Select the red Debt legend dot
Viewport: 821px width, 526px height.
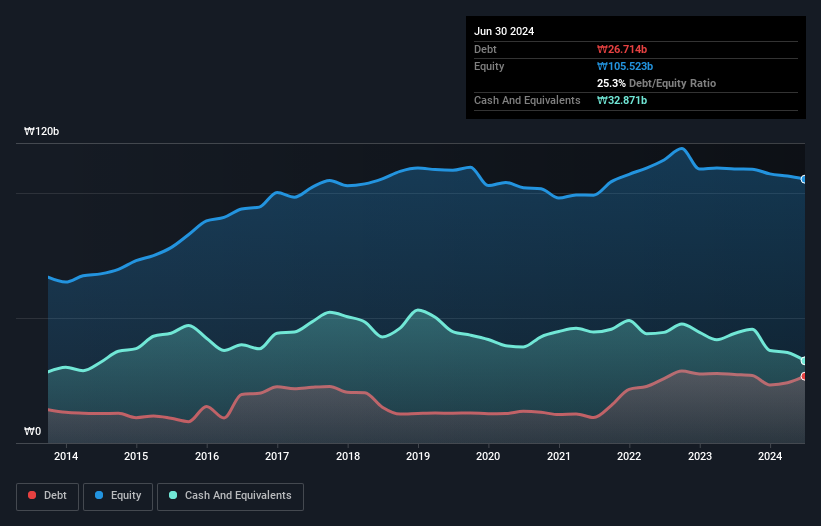coord(32,495)
